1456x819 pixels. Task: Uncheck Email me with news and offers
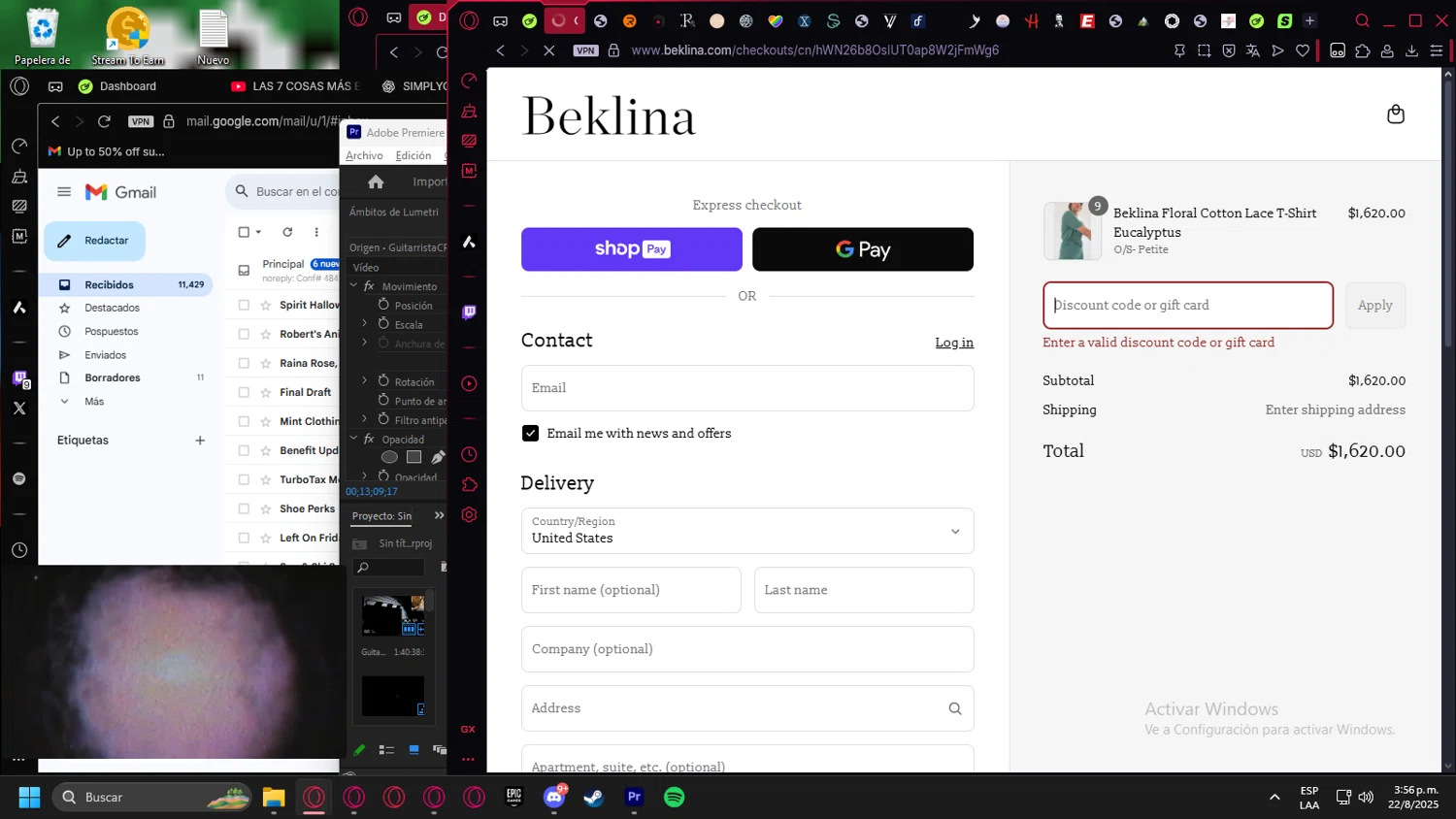[530, 433]
